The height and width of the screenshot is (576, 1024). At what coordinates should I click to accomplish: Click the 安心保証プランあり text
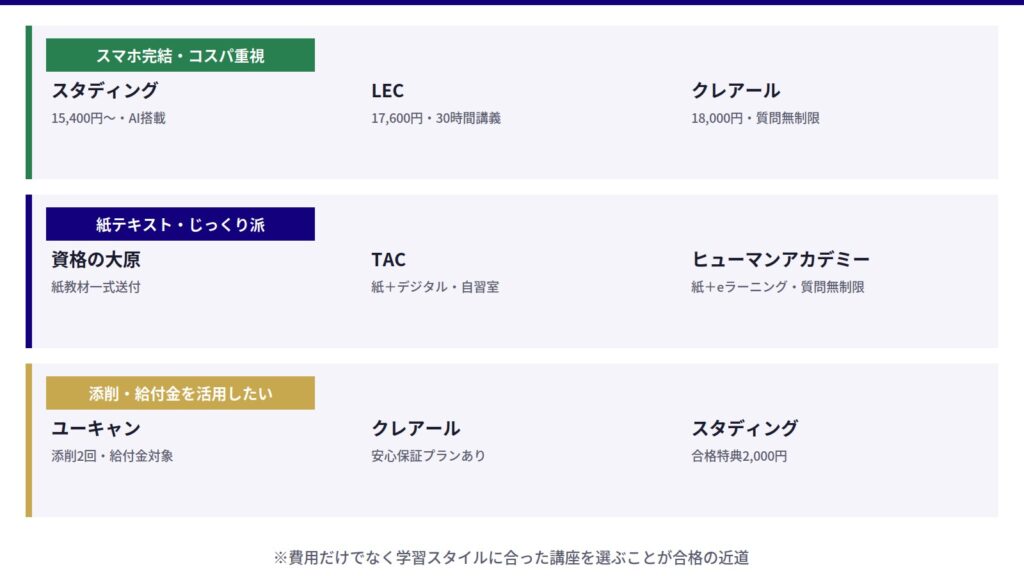(428, 456)
